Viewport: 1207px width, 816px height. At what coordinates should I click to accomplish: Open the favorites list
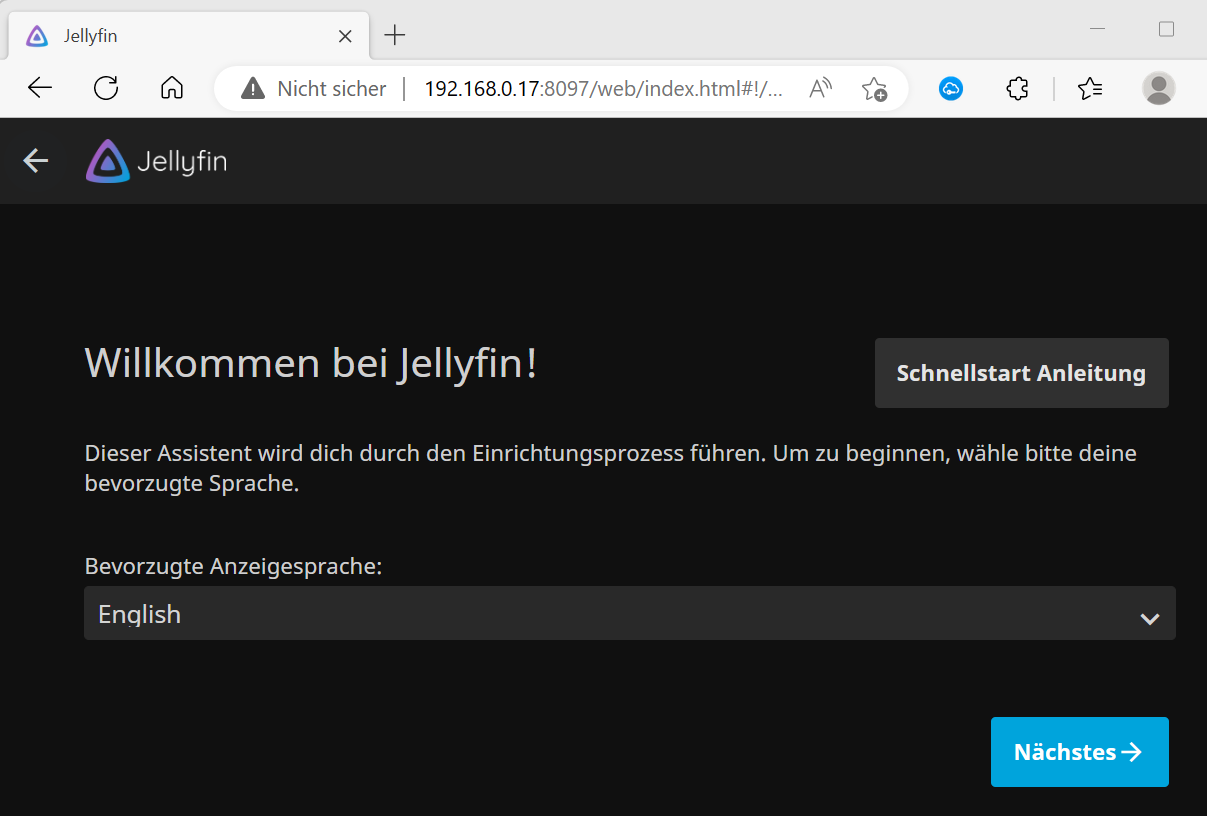[1090, 88]
